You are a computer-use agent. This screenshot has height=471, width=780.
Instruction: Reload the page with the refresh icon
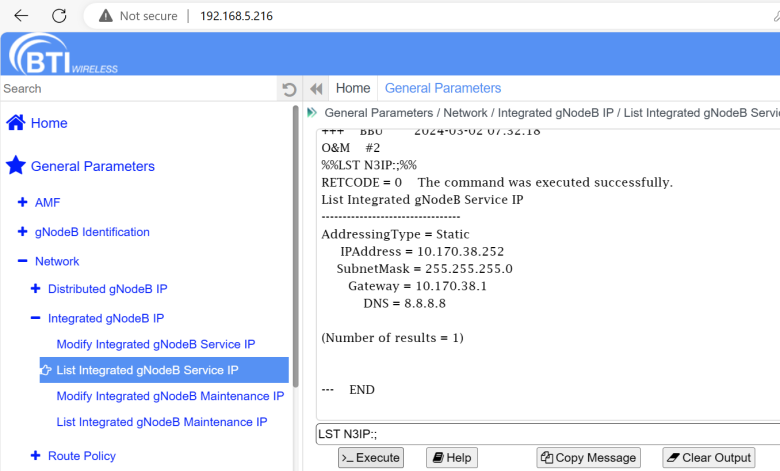point(59,16)
